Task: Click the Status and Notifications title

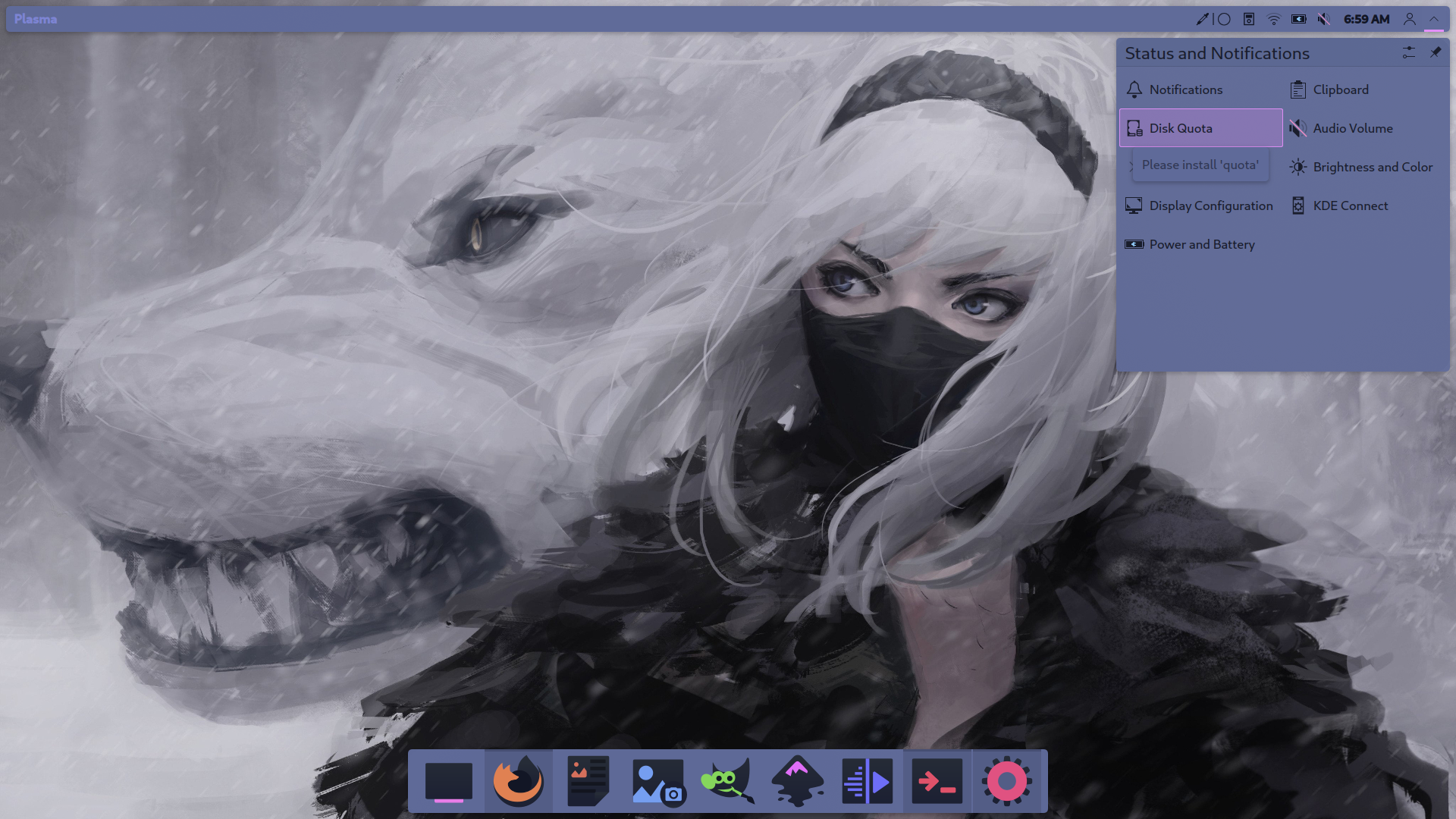Action: pos(1217,53)
